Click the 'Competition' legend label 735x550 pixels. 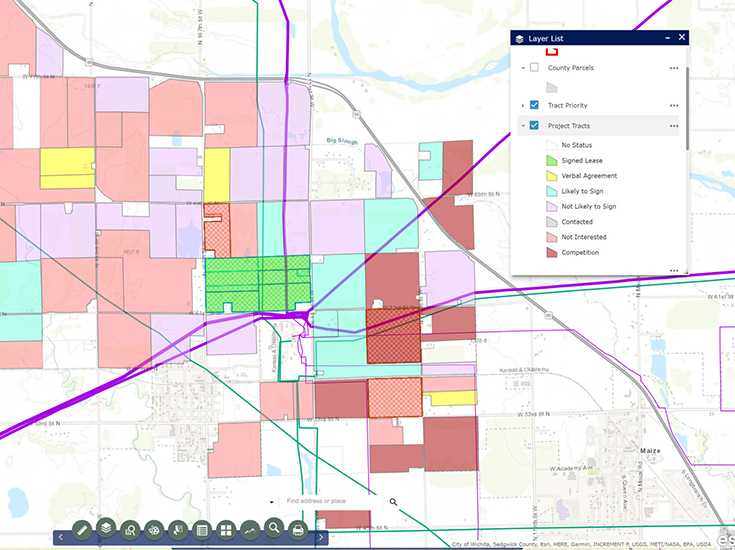click(x=580, y=253)
